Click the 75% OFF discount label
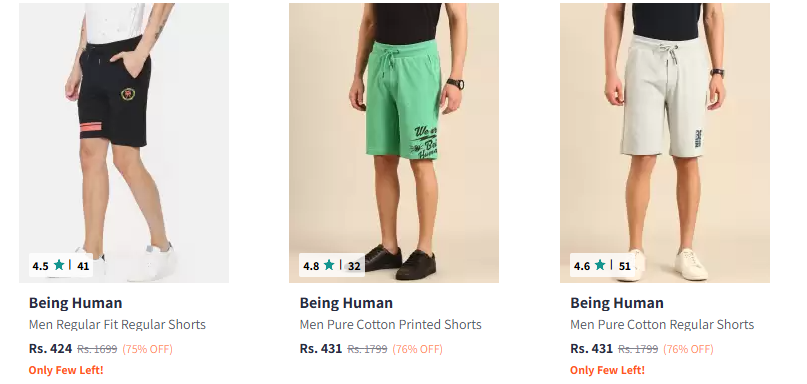This screenshot has height=384, width=807. [x=148, y=349]
